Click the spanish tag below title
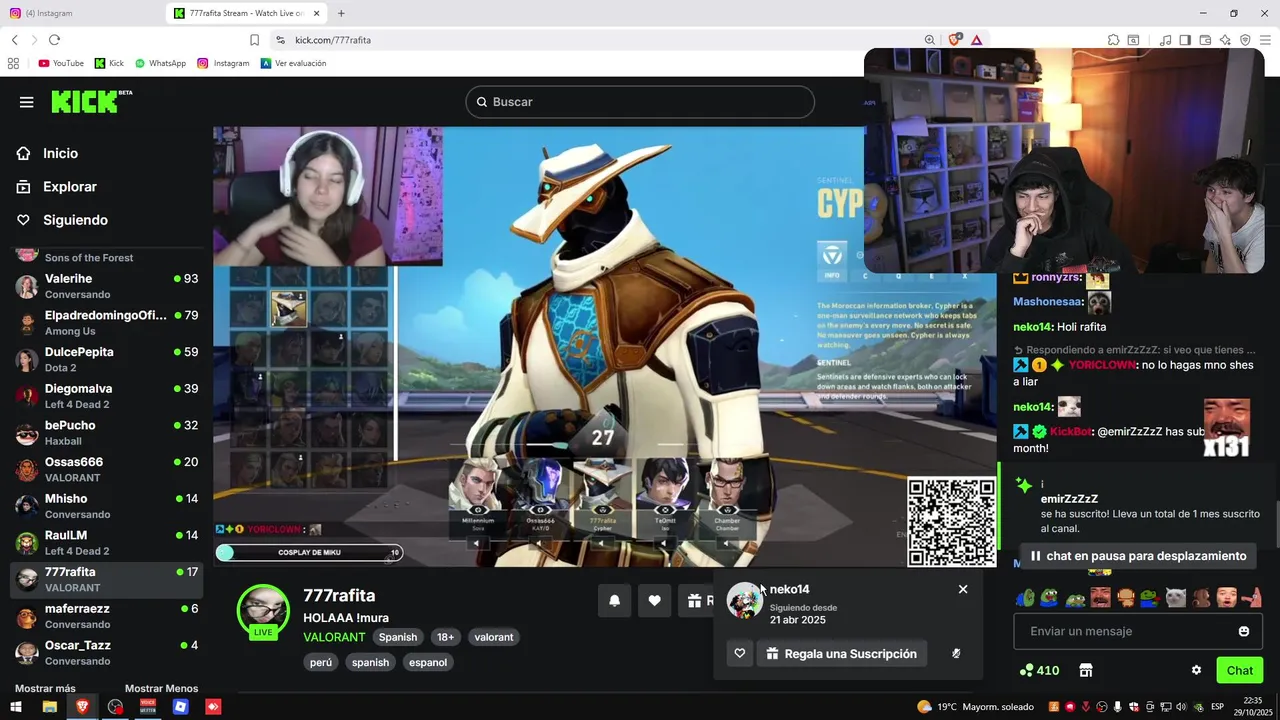The height and width of the screenshot is (720, 1280). click(370, 662)
